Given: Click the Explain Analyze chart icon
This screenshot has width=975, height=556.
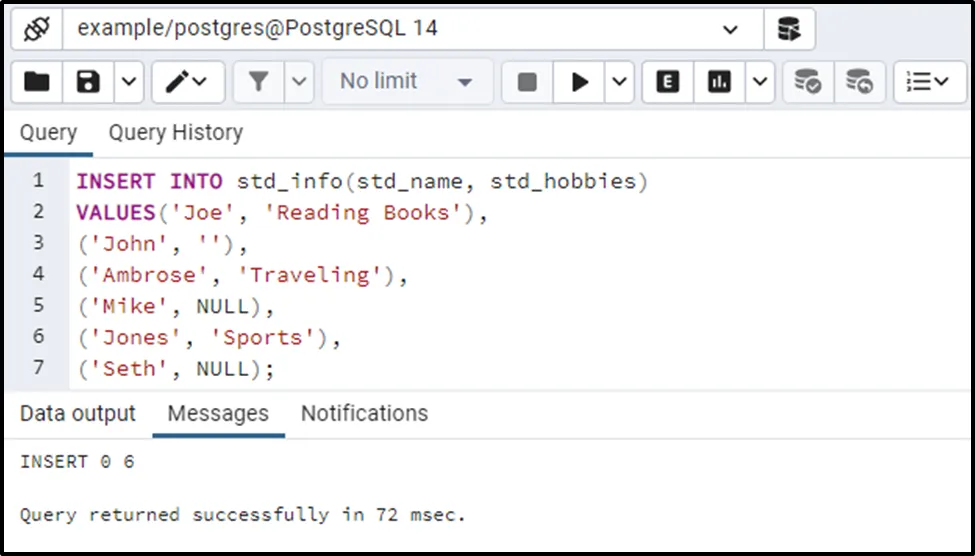Looking at the screenshot, I should (x=719, y=82).
